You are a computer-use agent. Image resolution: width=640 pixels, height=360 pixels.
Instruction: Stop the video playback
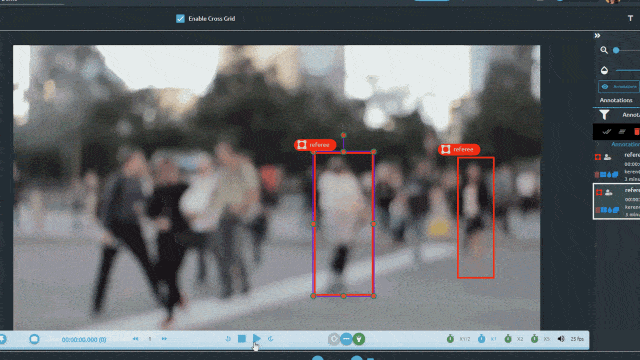pos(242,339)
